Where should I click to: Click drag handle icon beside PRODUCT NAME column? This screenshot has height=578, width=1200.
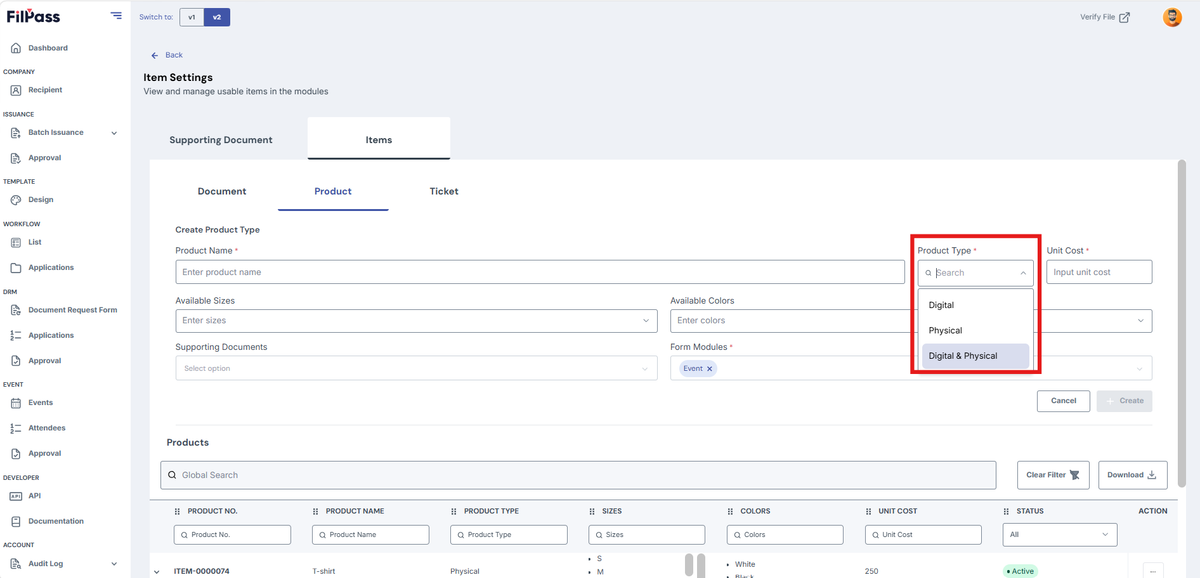(316, 511)
